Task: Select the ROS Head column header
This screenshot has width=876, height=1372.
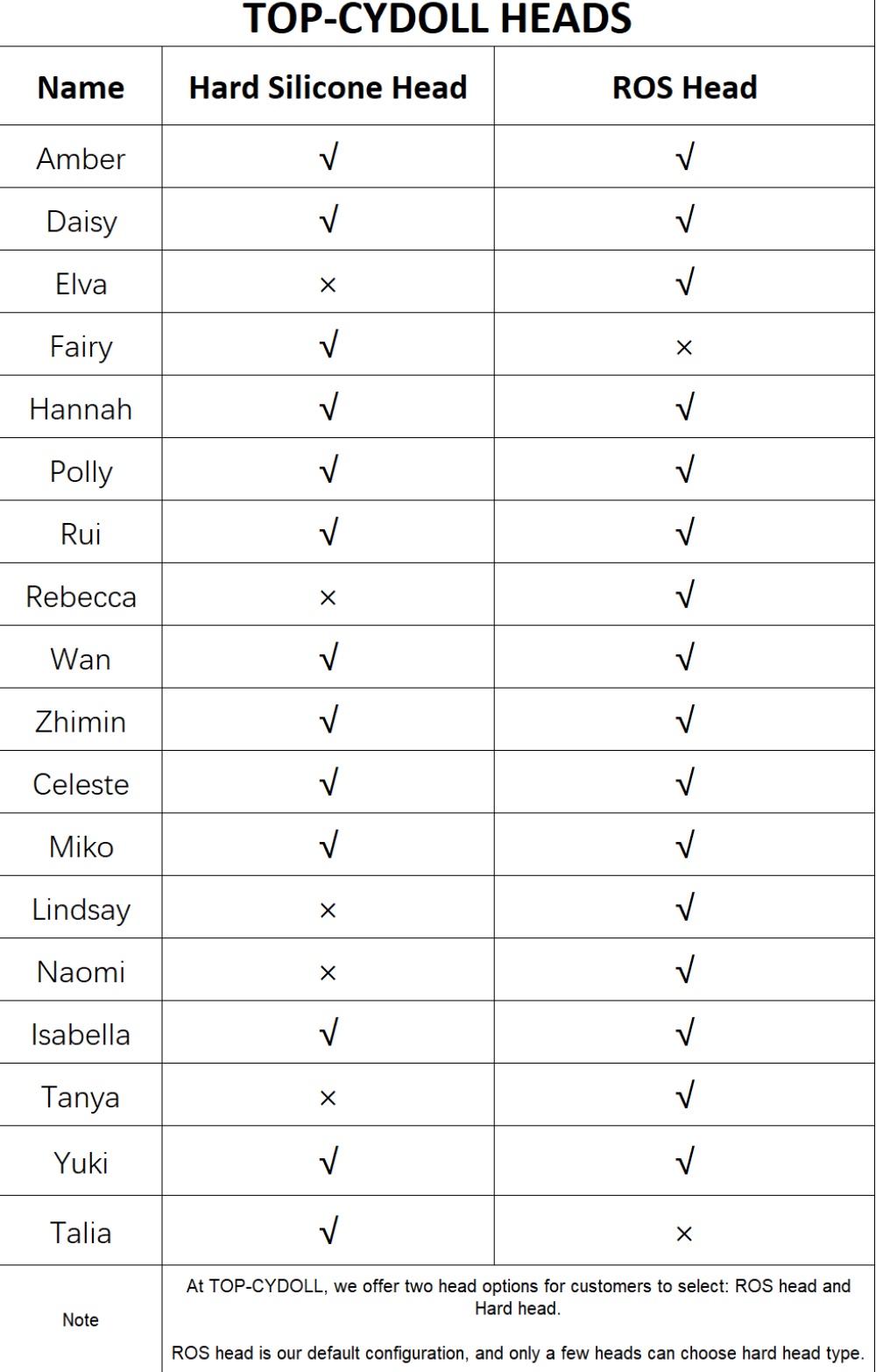Action: (685, 88)
